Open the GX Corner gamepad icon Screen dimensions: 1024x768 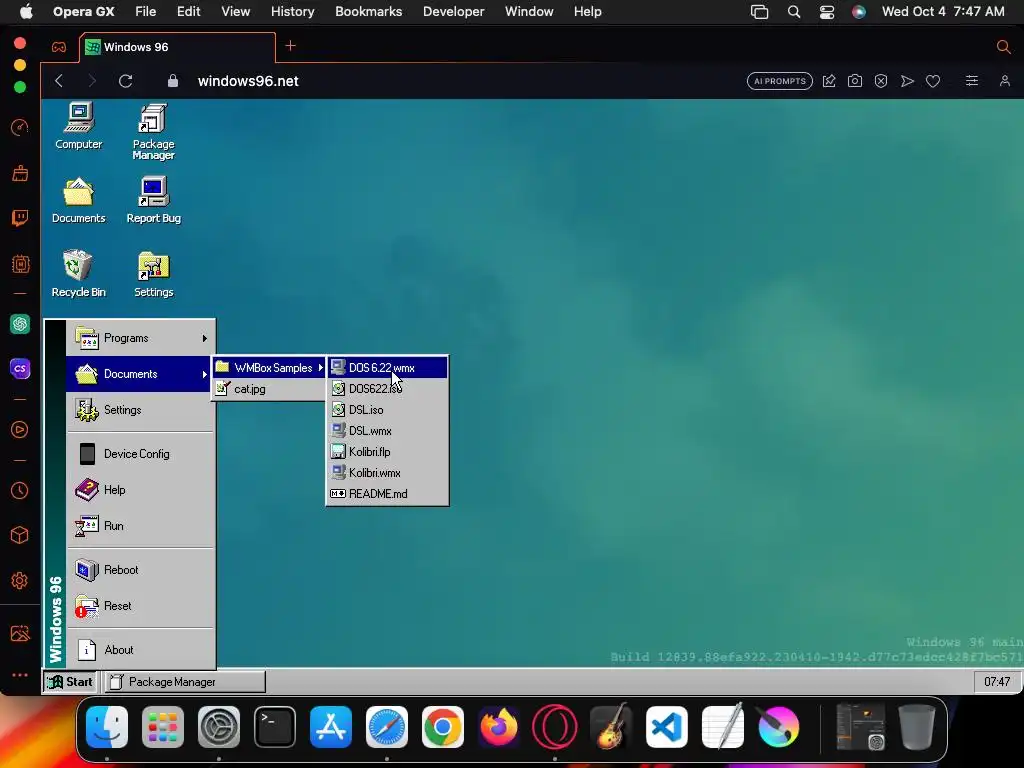tap(59, 47)
